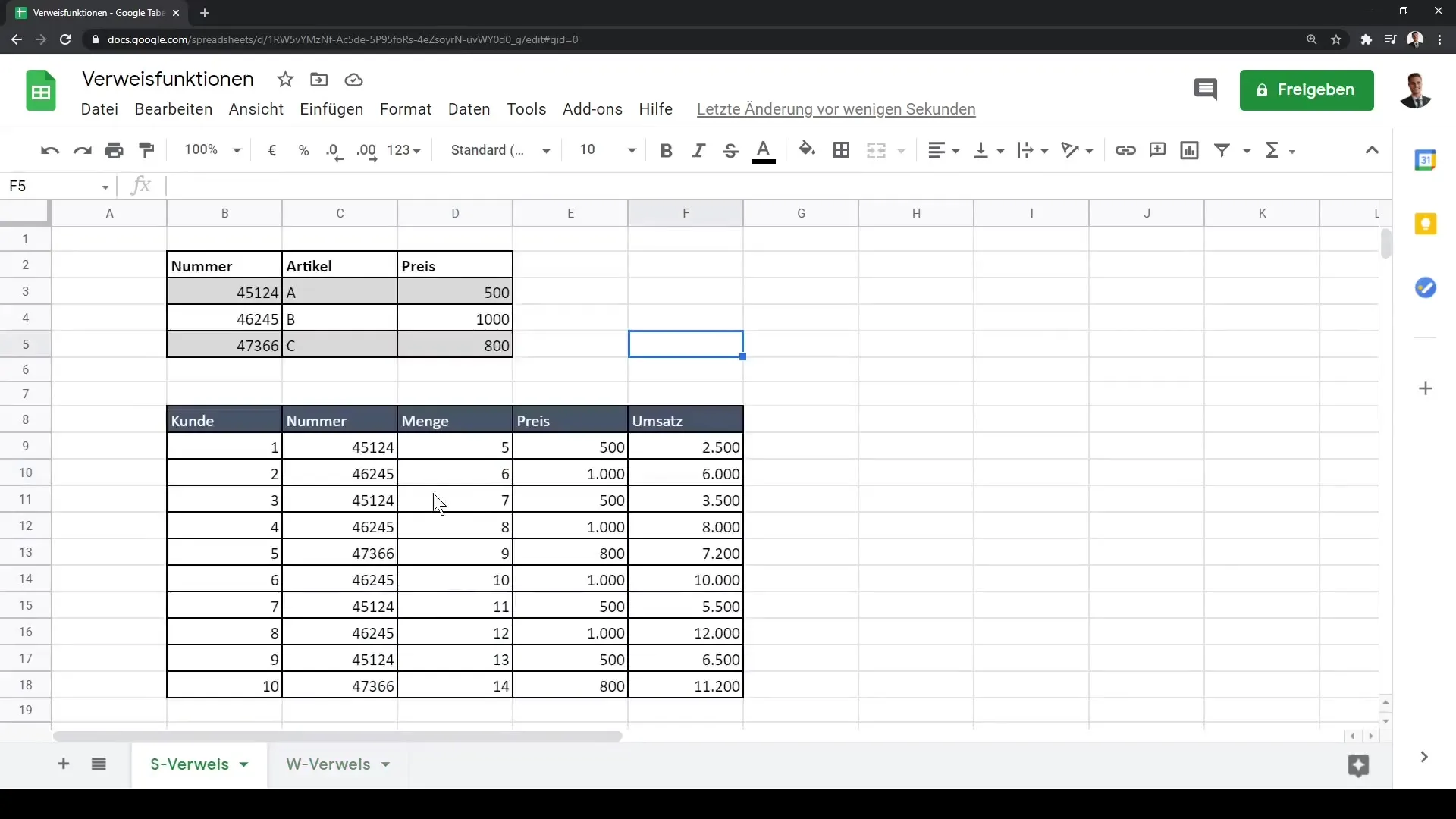This screenshot has width=1456, height=819.
Task: Click the Print icon
Action: coord(115,150)
